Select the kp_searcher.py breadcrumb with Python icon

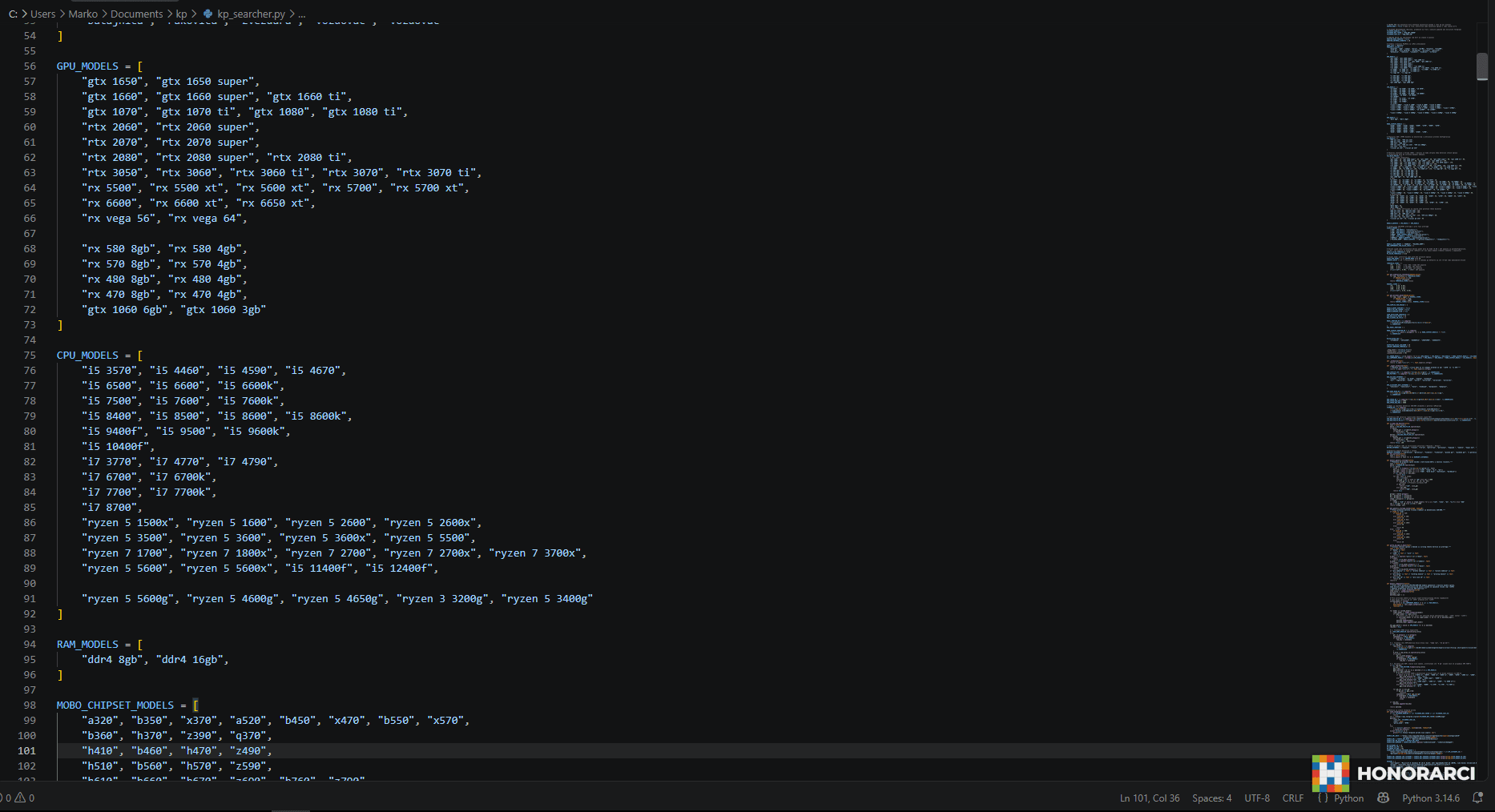[x=244, y=14]
